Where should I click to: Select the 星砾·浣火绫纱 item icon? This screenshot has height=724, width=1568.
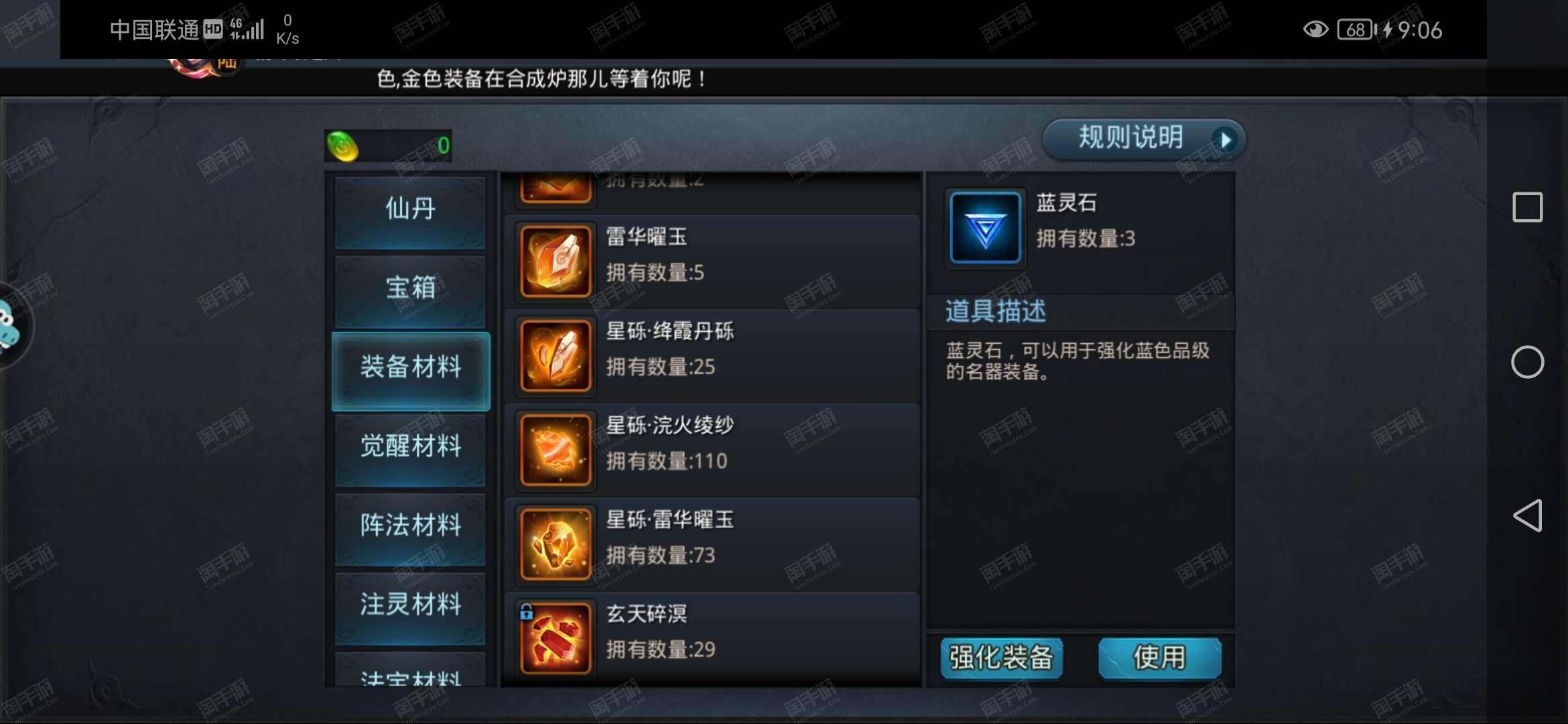tap(556, 450)
